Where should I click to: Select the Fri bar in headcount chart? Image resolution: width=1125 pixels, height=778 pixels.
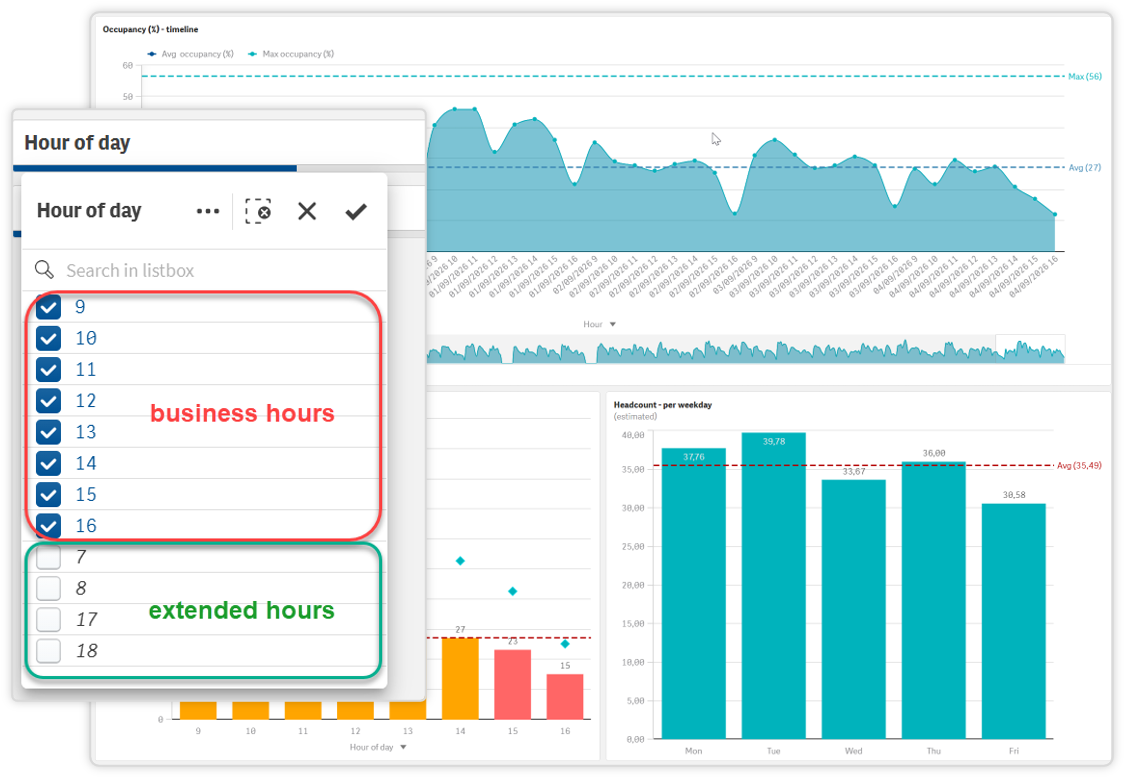tap(1013, 622)
